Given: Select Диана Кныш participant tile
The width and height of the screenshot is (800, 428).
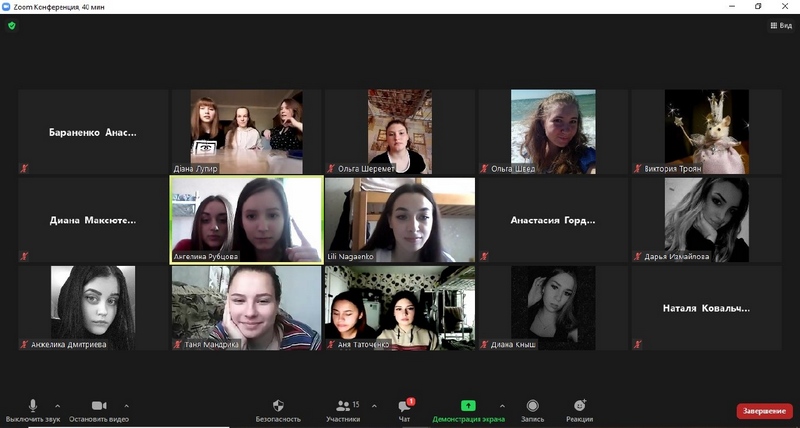Looking at the screenshot, I should (553, 308).
